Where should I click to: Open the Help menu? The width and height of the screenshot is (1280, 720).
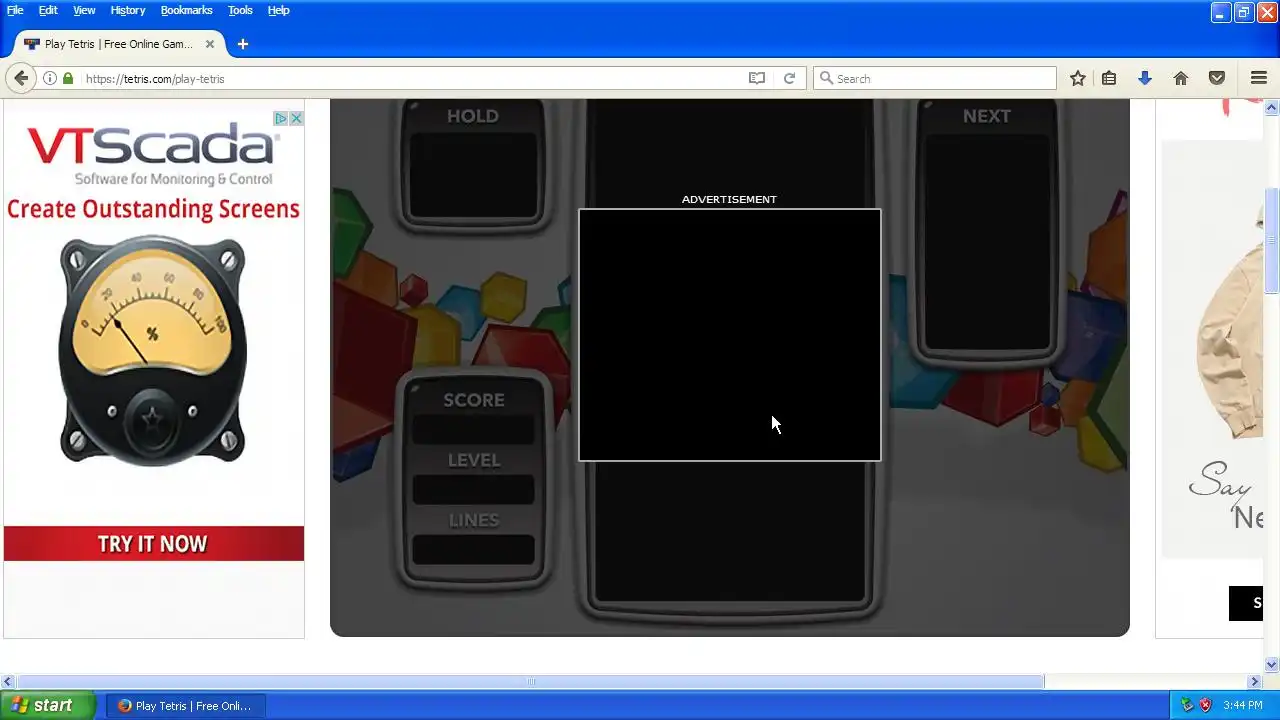(x=279, y=10)
